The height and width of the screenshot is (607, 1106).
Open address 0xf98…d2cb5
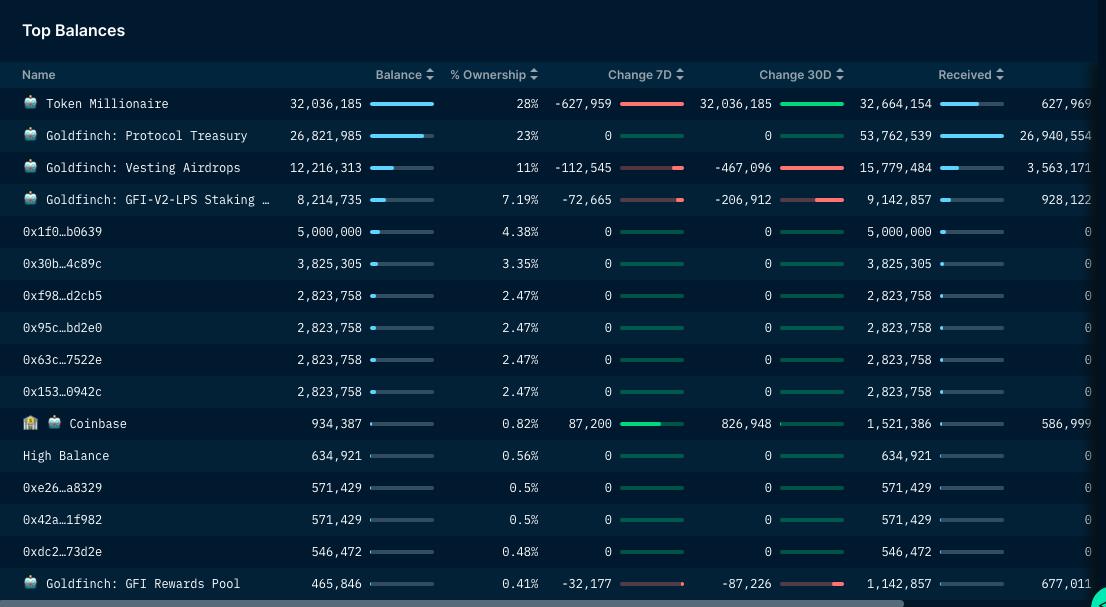coord(62,295)
